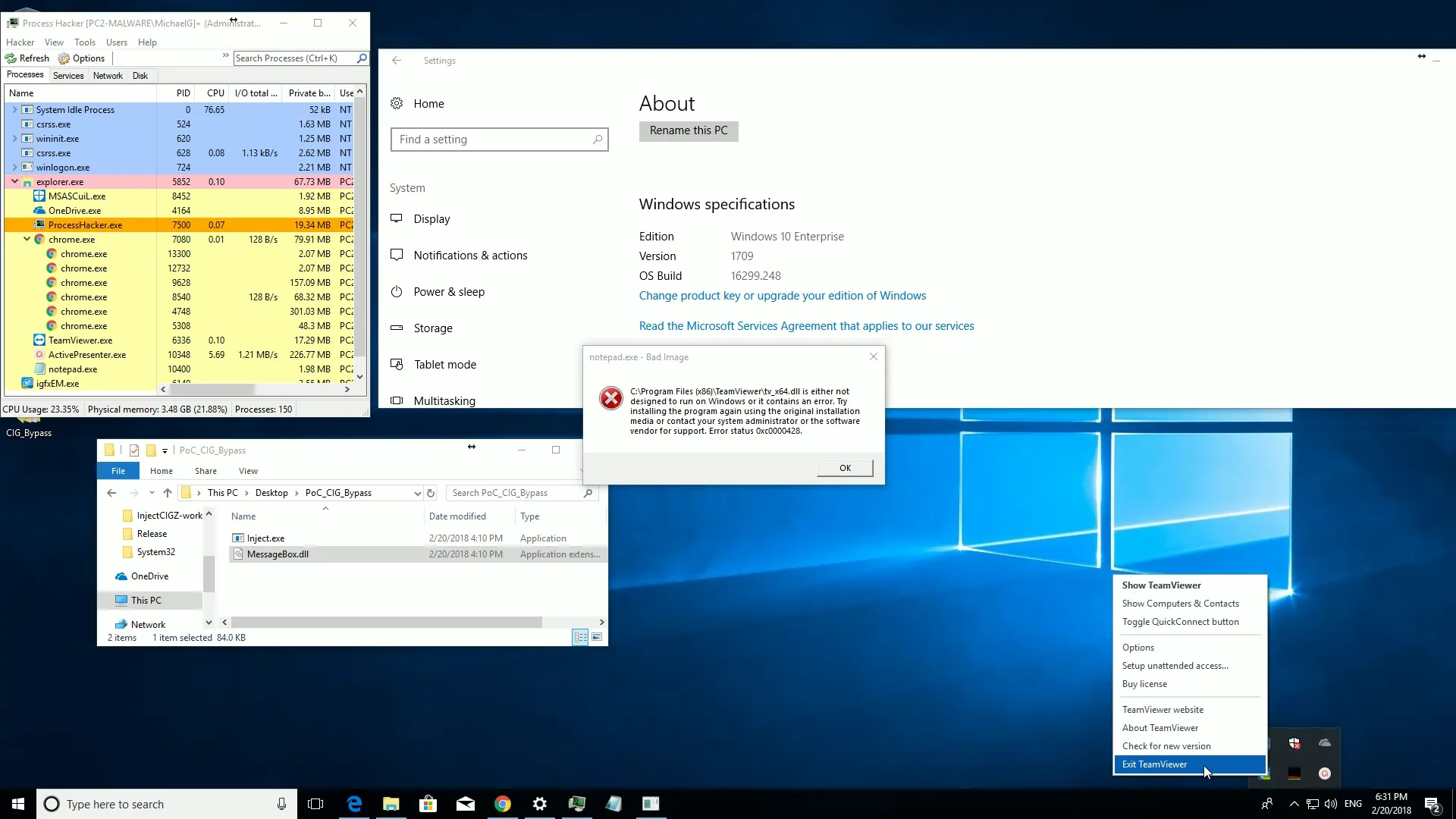Show hidden system tray icons chevron
Screen dimensions: 1456x819
(1294, 804)
